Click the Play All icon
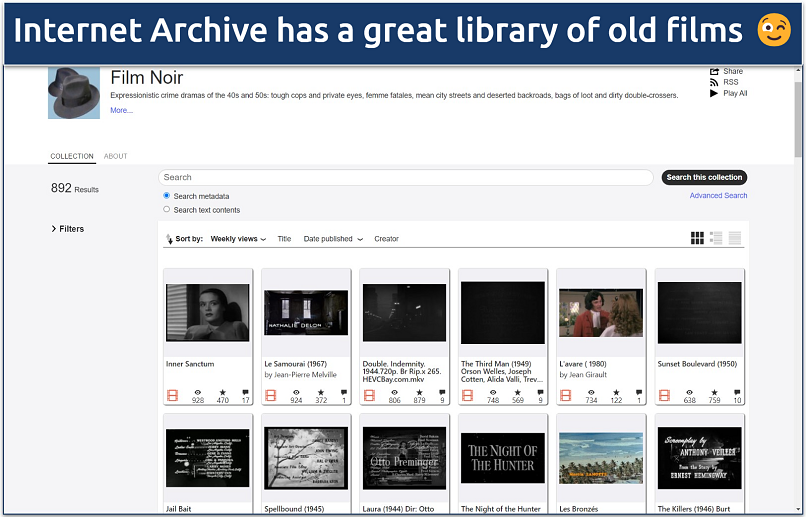The height and width of the screenshot is (517, 806). click(714, 93)
